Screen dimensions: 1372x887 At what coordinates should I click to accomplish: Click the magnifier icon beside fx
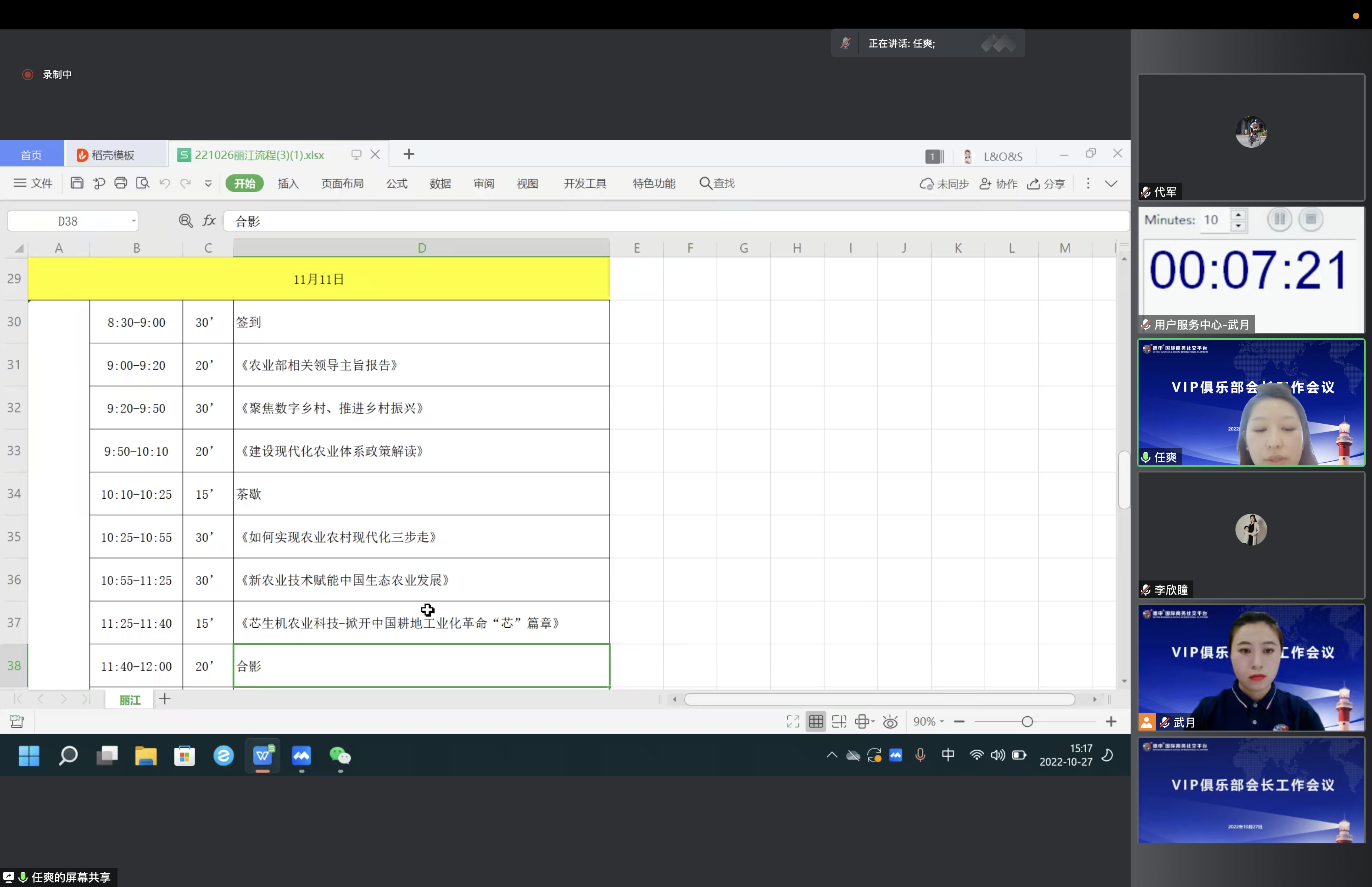click(x=185, y=221)
